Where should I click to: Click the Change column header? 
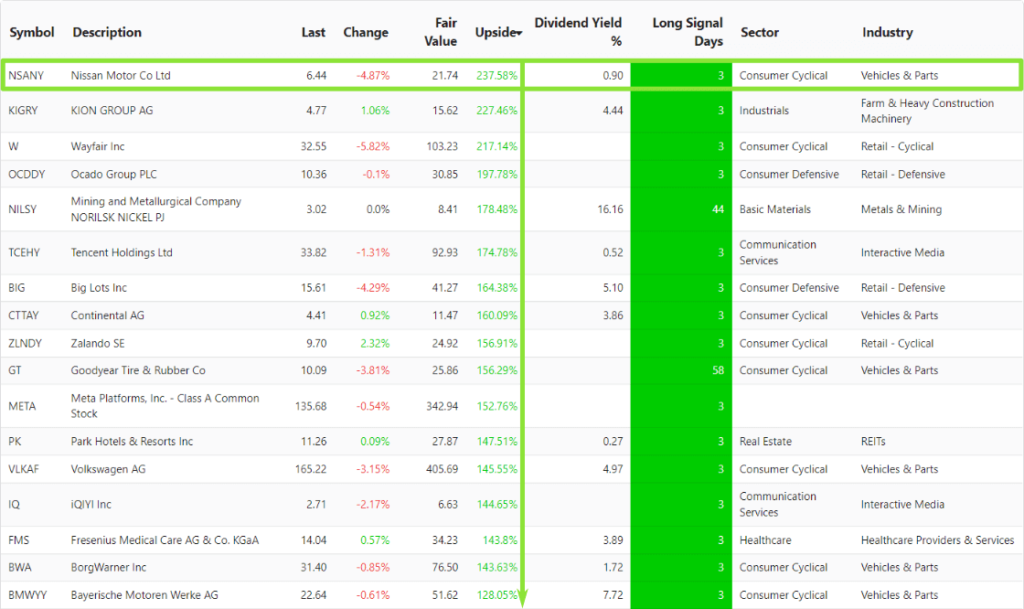(366, 32)
